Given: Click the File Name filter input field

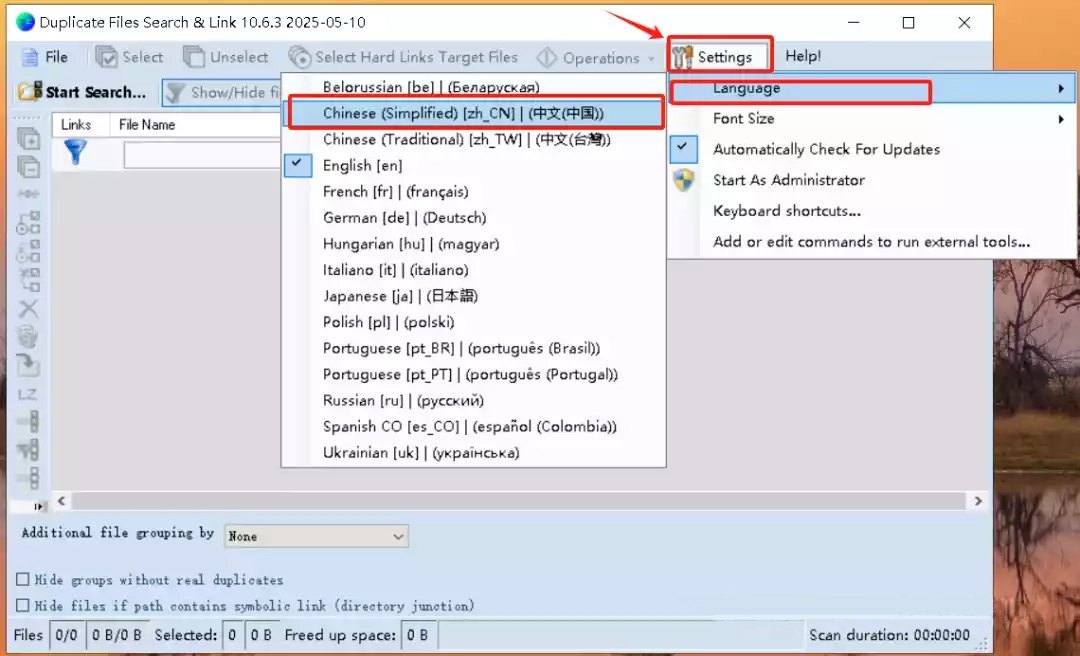Looking at the screenshot, I should pyautogui.click(x=202, y=155).
